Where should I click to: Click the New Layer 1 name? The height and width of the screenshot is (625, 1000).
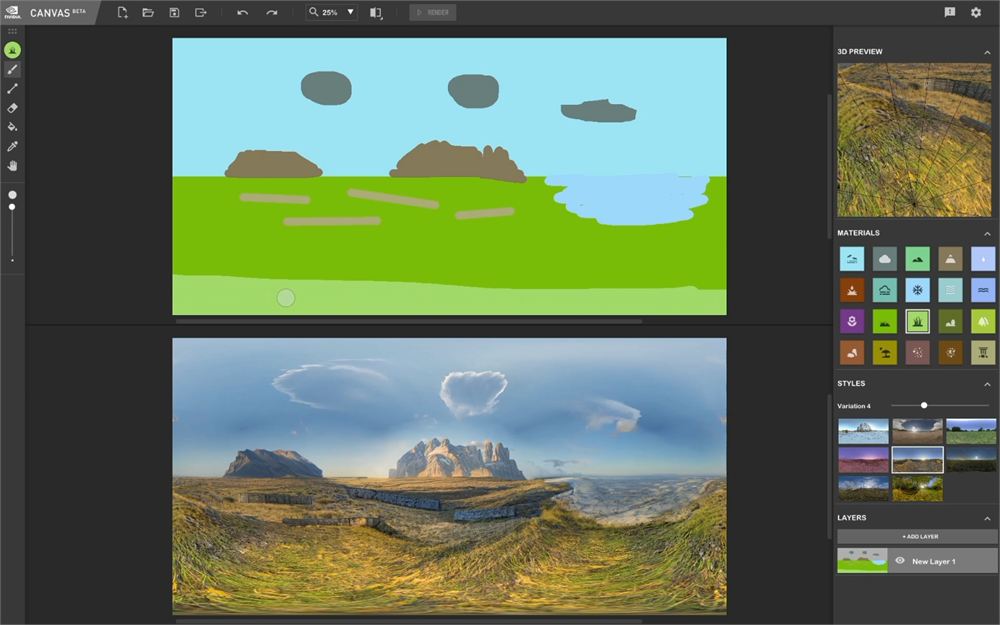[x=934, y=561]
